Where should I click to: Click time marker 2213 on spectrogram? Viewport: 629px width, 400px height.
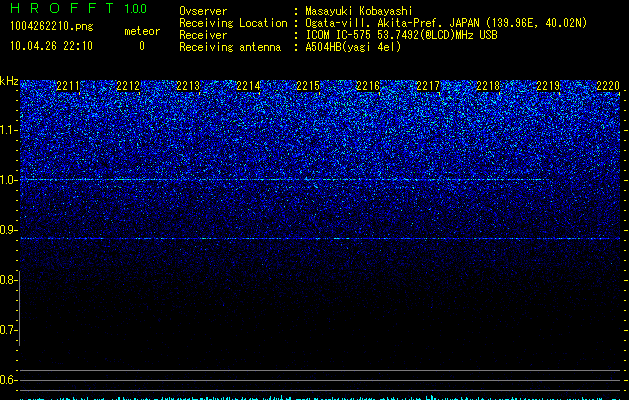pos(188,86)
